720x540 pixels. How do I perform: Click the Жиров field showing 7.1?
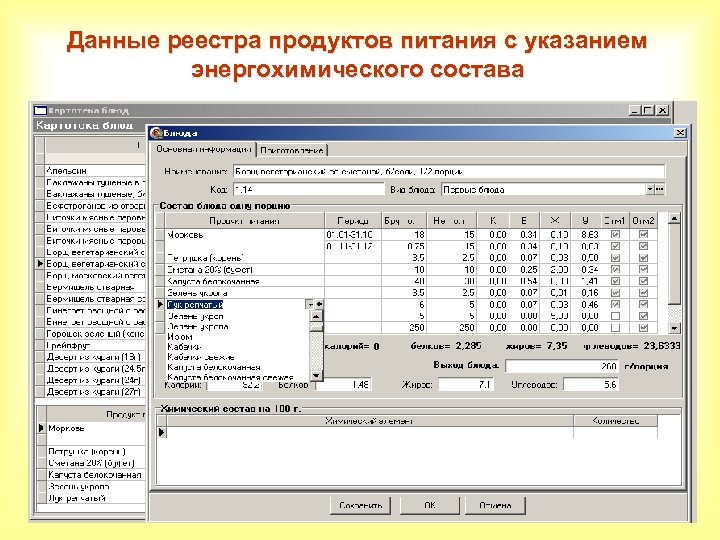click(466, 384)
